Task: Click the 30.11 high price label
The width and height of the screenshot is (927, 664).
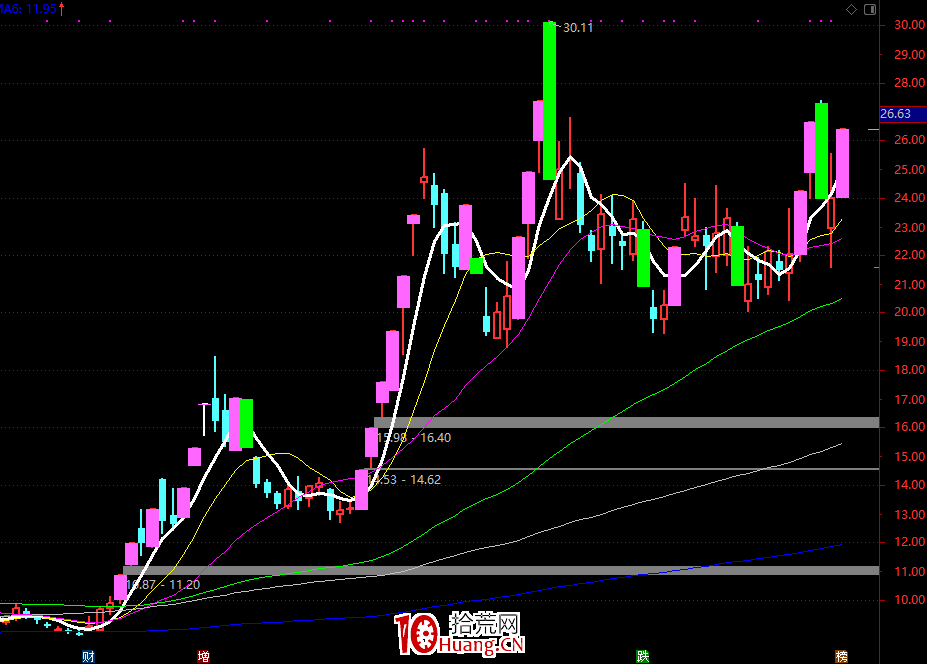Action: pos(577,28)
